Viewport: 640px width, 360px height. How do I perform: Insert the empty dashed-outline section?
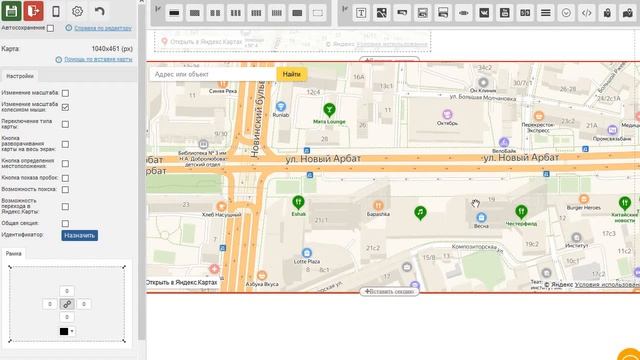pyautogui.click(x=318, y=13)
